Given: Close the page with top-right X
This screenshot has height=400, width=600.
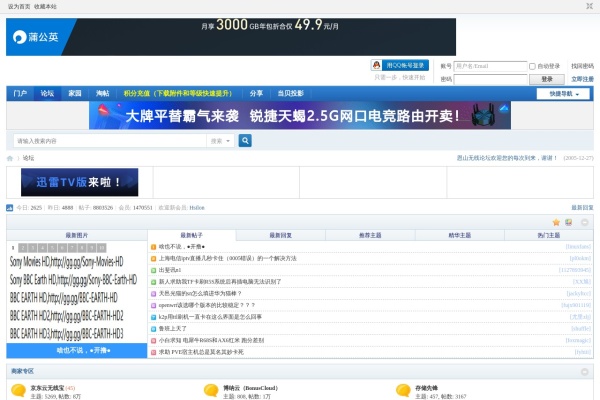Looking at the screenshot, I should coord(588,6).
